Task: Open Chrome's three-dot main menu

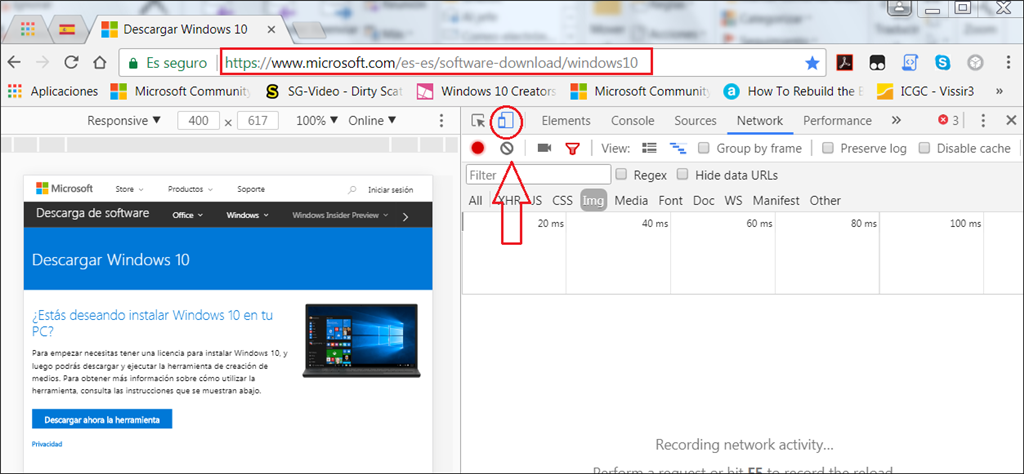Action: coord(1009,63)
